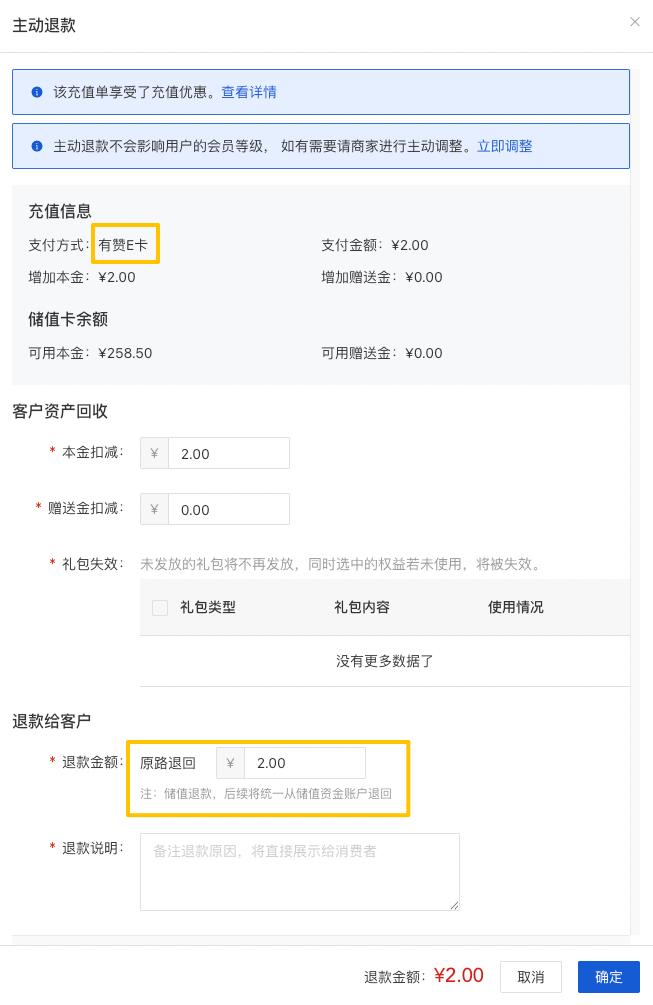This screenshot has width=653, height=1005.
Task: Focus the 本金扣减 amount field
Action: click(x=228, y=453)
